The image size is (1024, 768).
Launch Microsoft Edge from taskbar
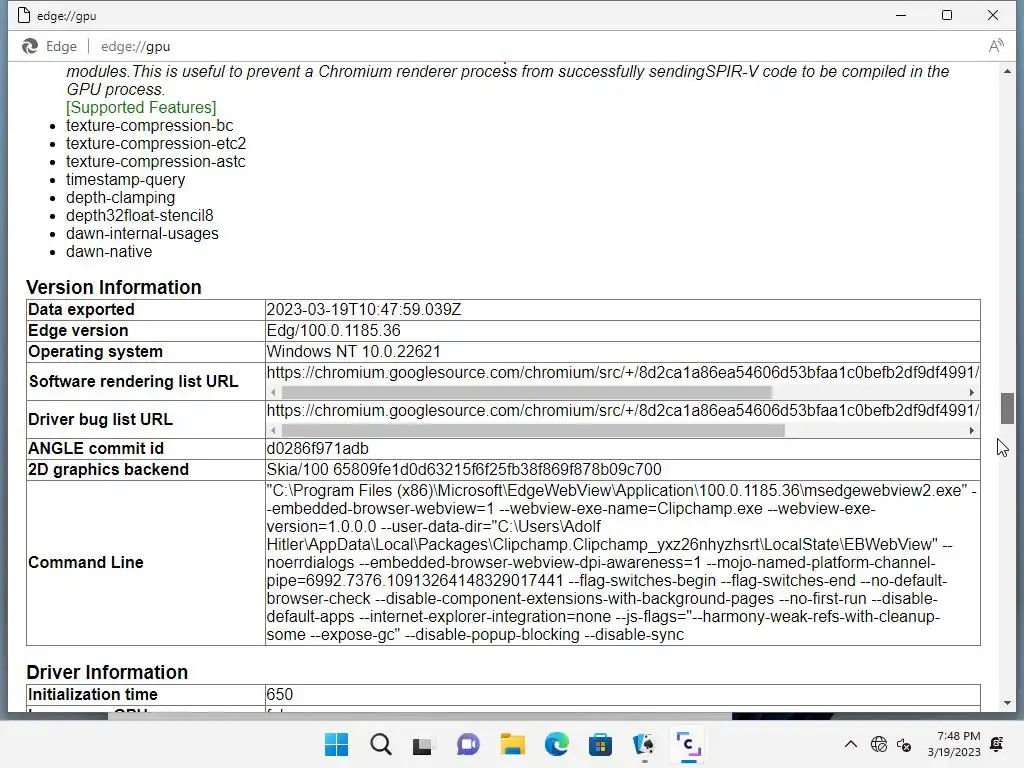(556, 744)
